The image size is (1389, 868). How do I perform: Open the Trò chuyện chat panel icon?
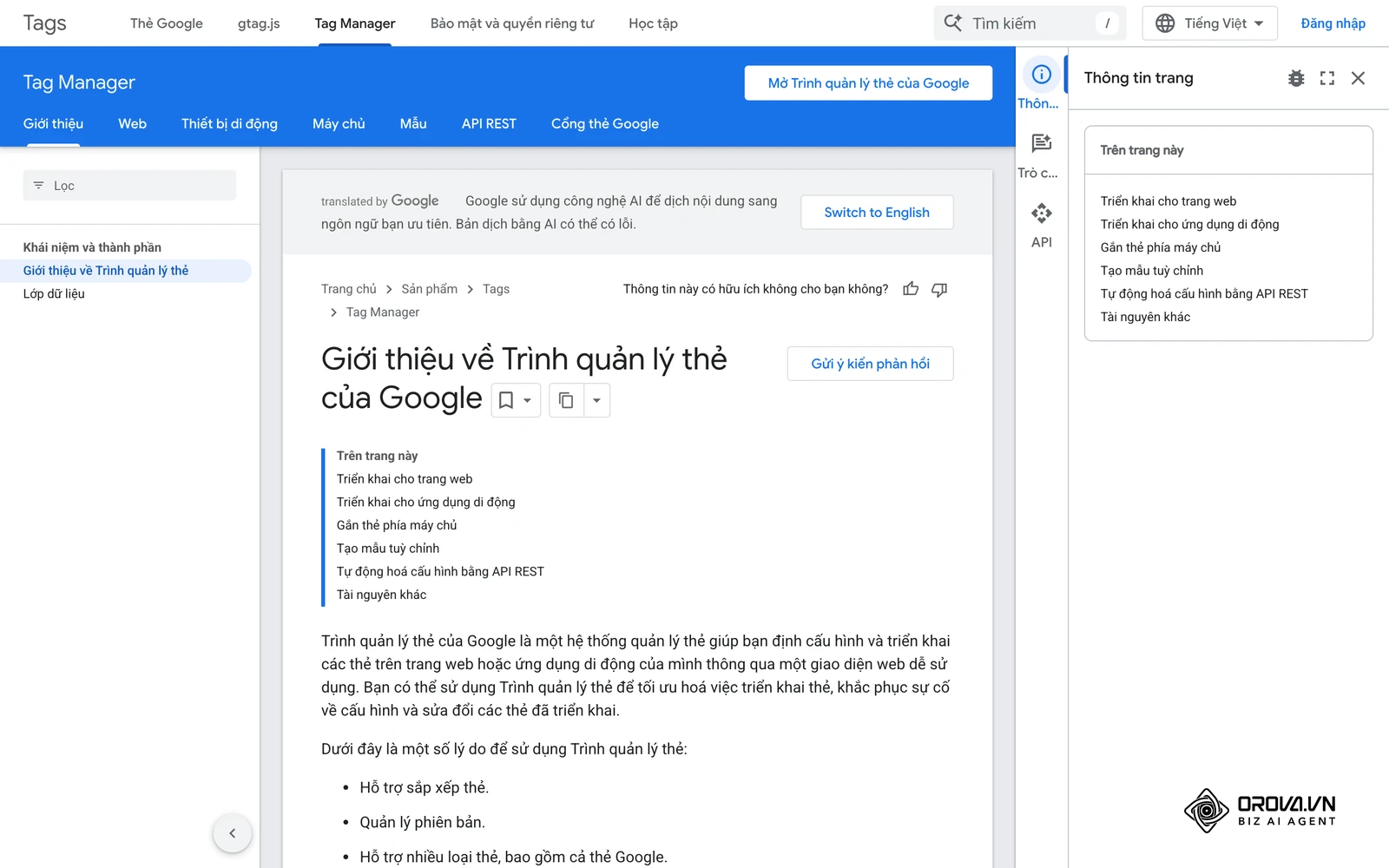(1041, 143)
